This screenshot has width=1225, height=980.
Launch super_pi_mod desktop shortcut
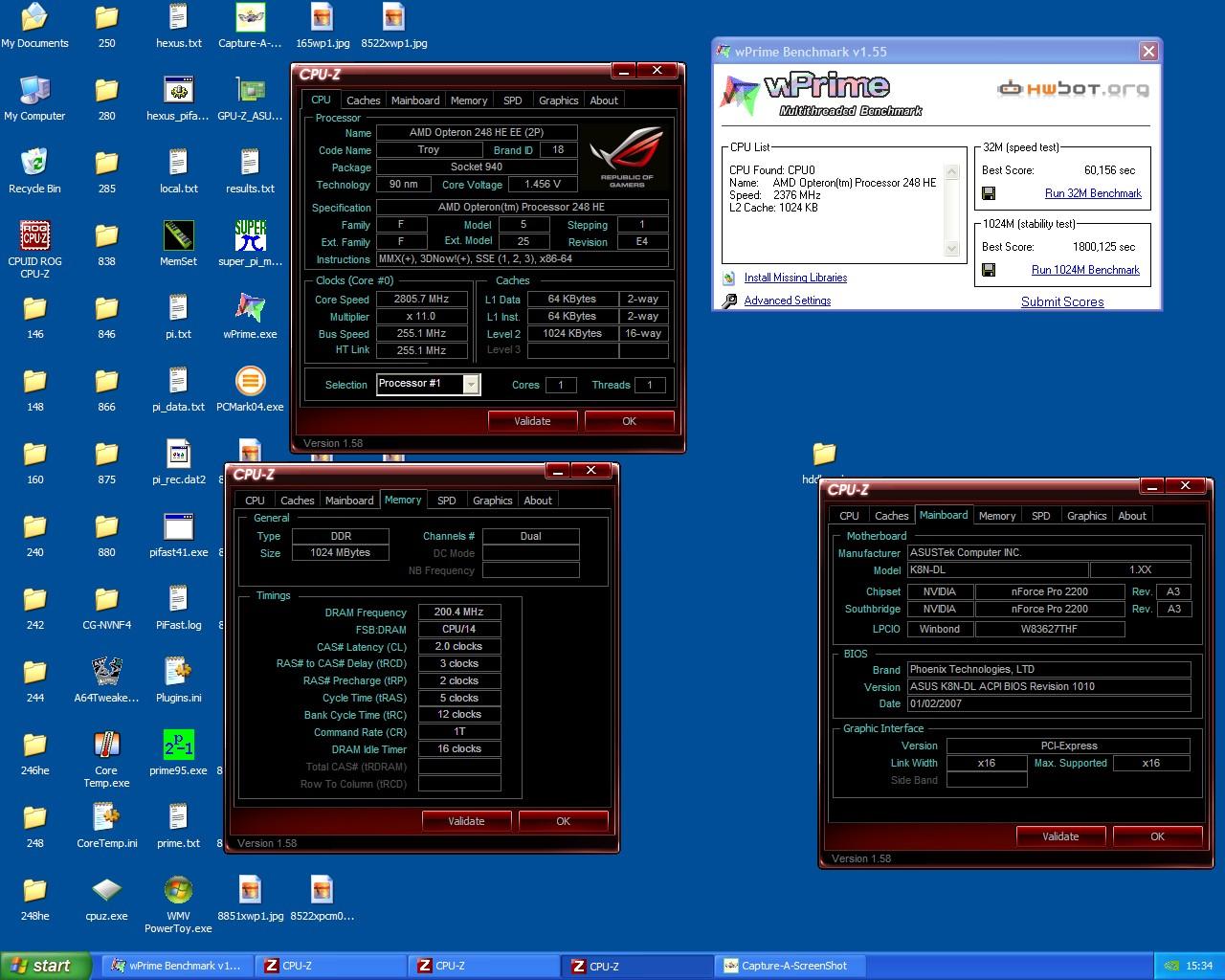pos(250,236)
